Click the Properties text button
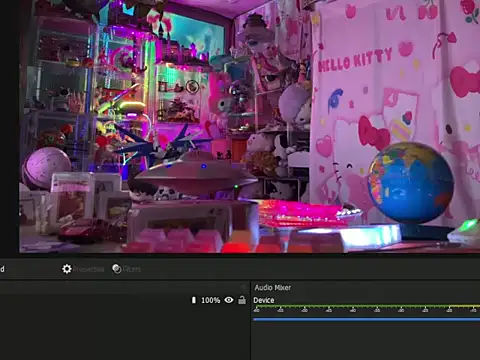Screen dimensions: 480x360 pyautogui.click(x=89, y=269)
